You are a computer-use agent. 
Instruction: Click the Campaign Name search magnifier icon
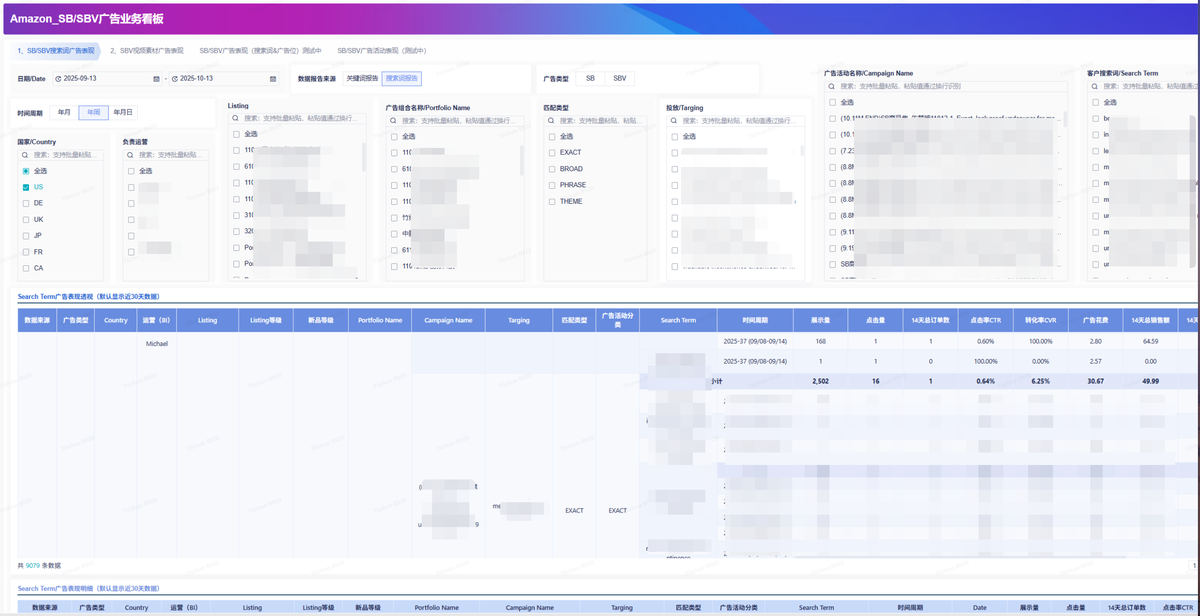click(x=832, y=86)
